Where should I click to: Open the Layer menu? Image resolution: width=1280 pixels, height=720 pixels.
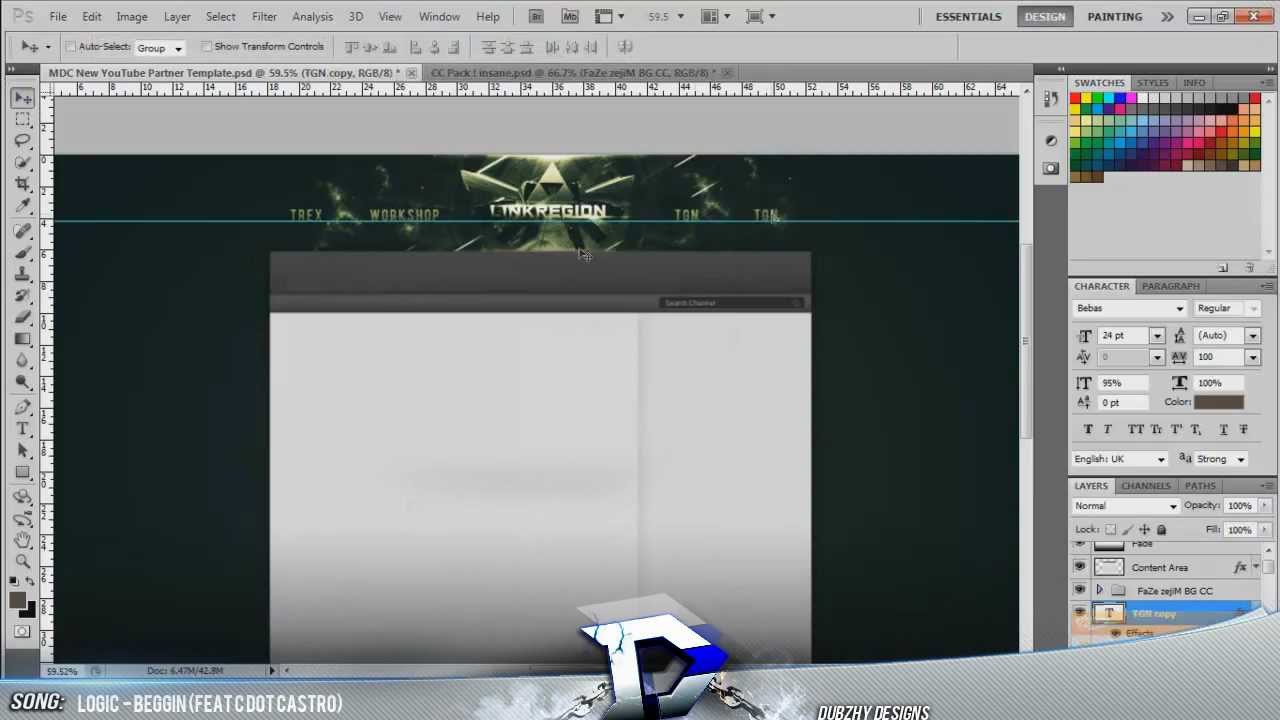[x=177, y=17]
